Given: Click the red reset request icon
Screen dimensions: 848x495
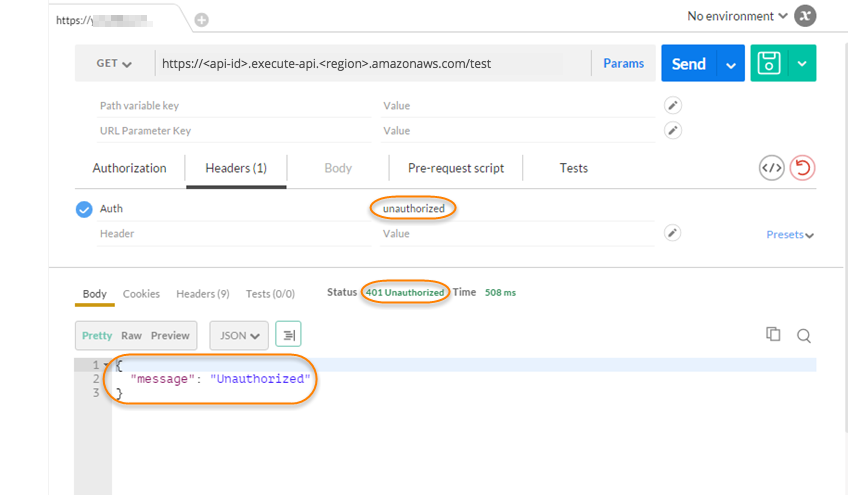Looking at the screenshot, I should click(x=802, y=168).
